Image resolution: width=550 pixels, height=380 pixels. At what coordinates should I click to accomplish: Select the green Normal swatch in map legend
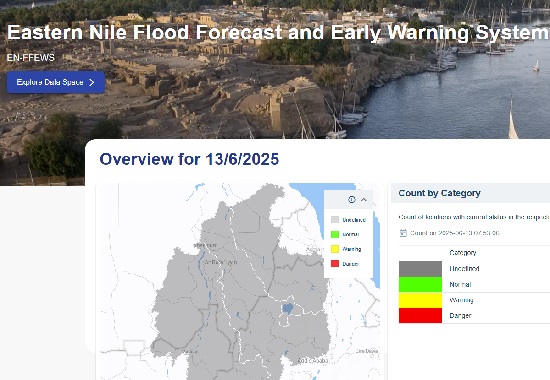(x=335, y=234)
